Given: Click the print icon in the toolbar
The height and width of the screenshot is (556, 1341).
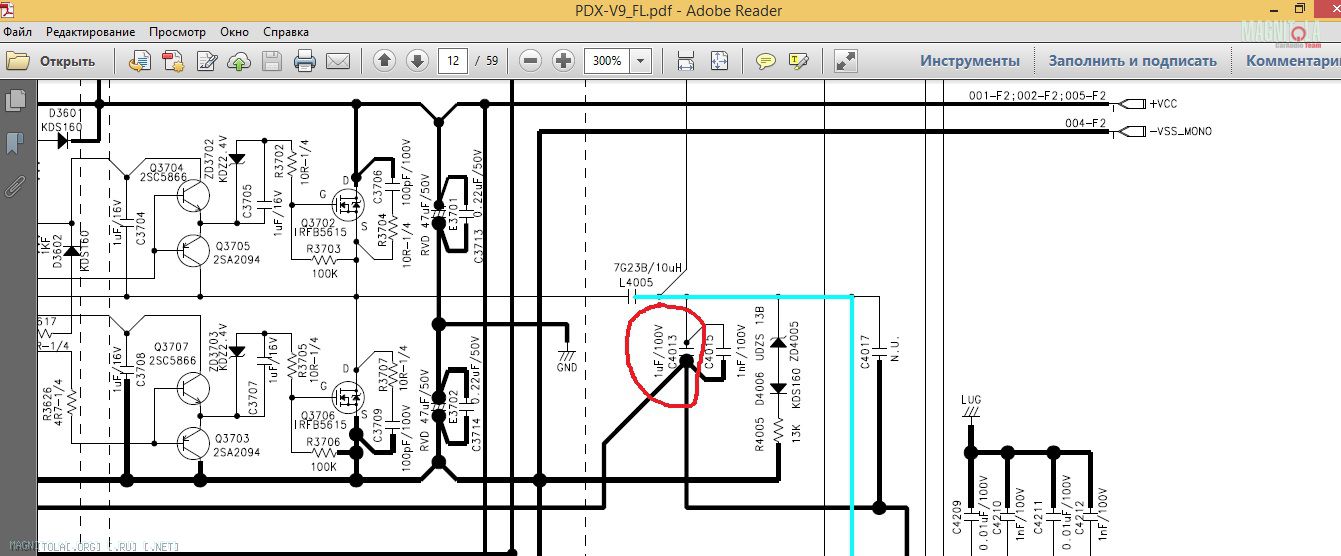Looking at the screenshot, I should tap(305, 61).
